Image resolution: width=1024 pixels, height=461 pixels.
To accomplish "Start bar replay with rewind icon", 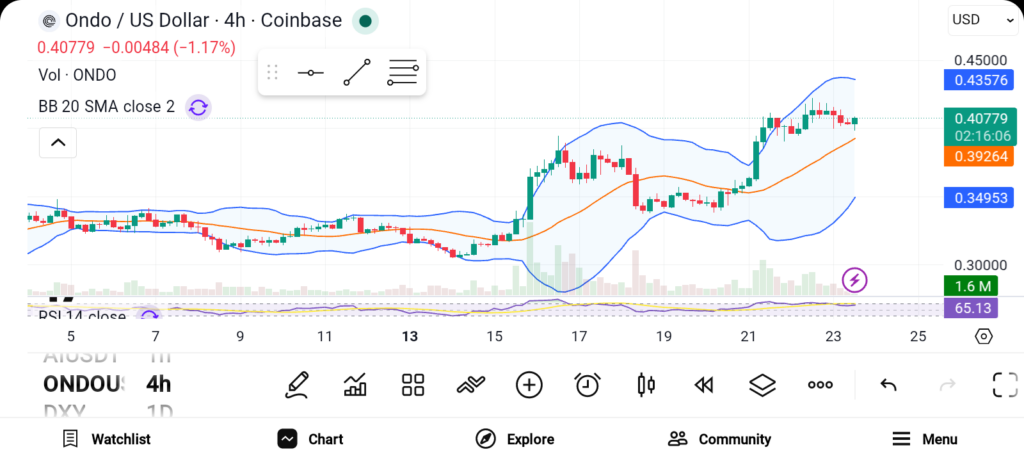I will 703,386.
